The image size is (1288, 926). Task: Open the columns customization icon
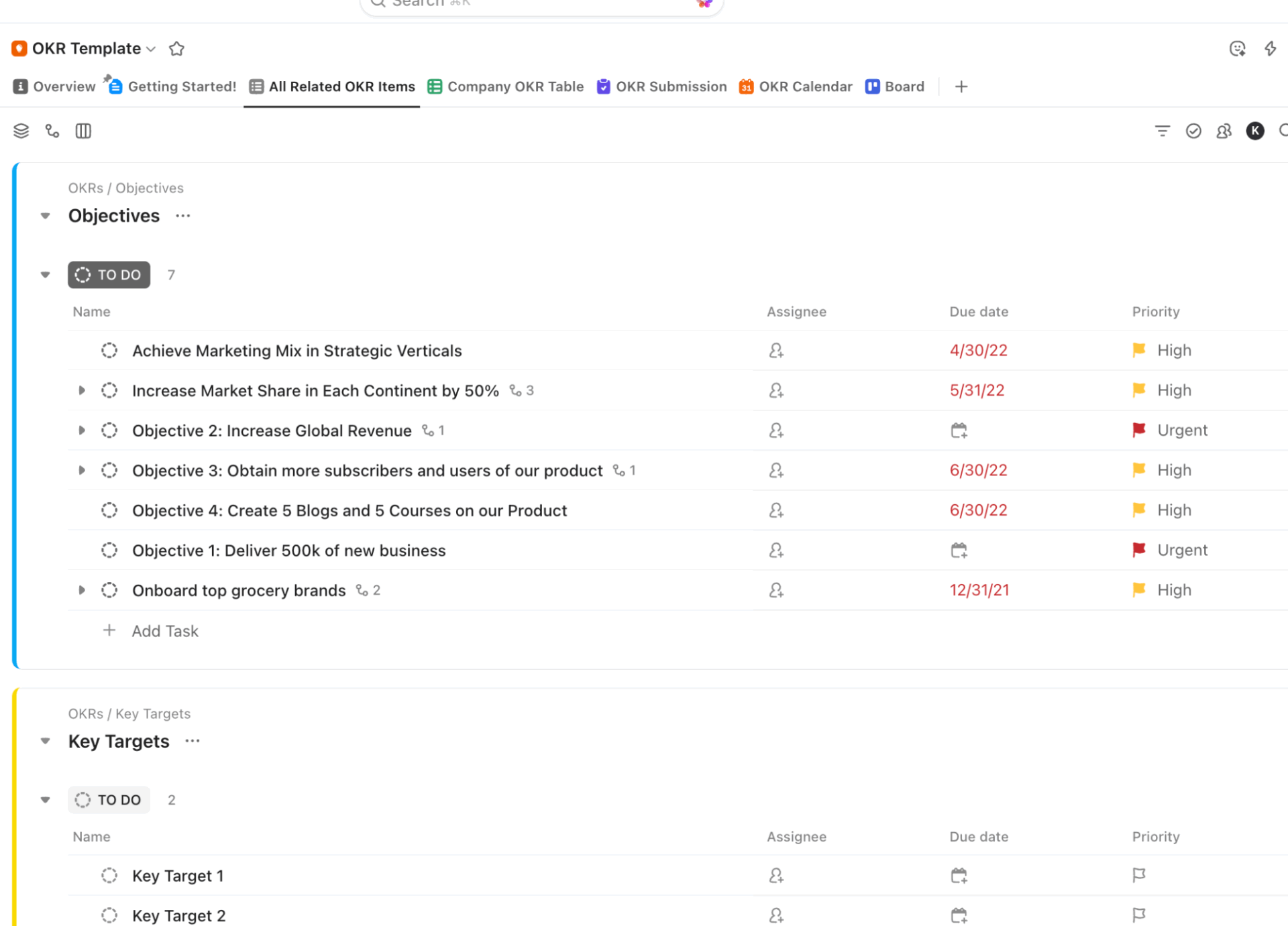tap(83, 131)
